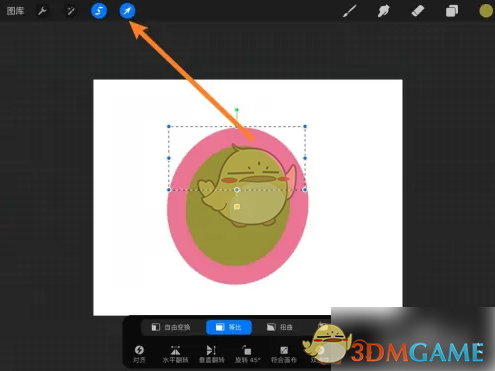Viewport: 495px width, 371px height.
Task: Open the Layers panel
Action: [452, 11]
